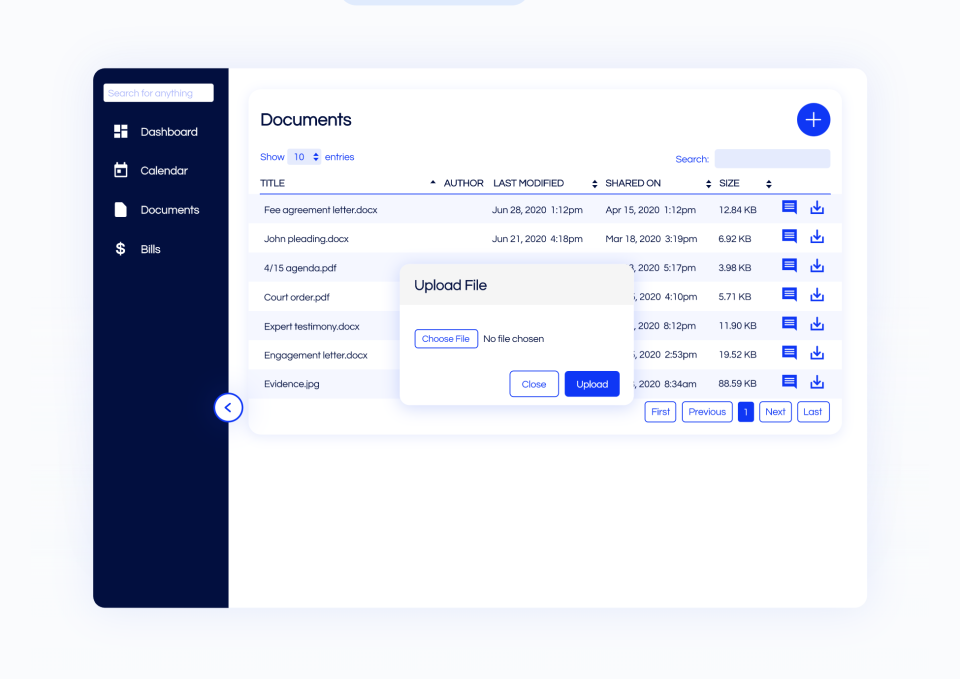Select the Calendar icon in sidebar

point(120,170)
